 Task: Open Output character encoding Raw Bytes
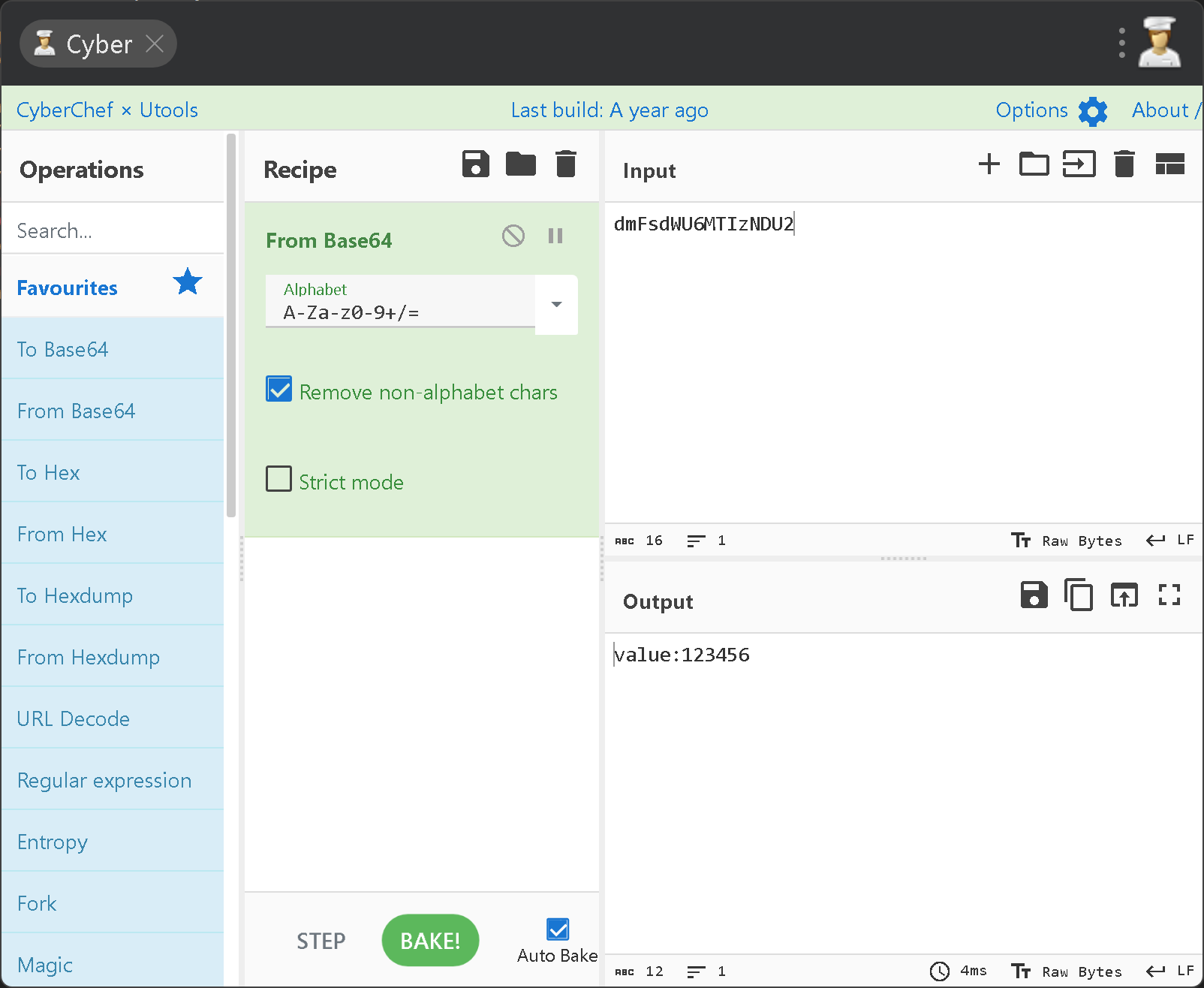tap(1067, 971)
